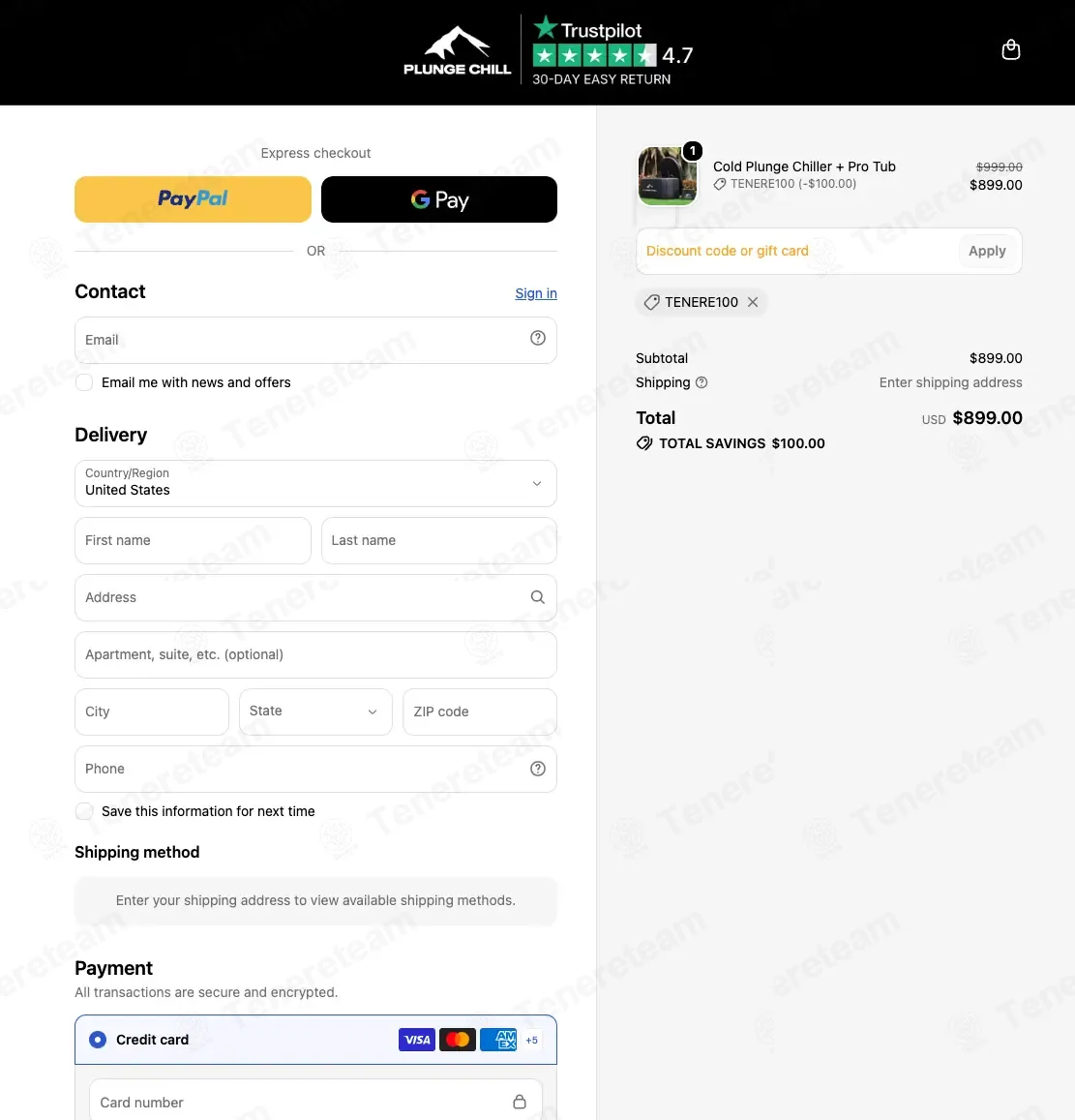1075x1120 pixels.
Task: Click the American Express card icon
Action: (x=498, y=1040)
